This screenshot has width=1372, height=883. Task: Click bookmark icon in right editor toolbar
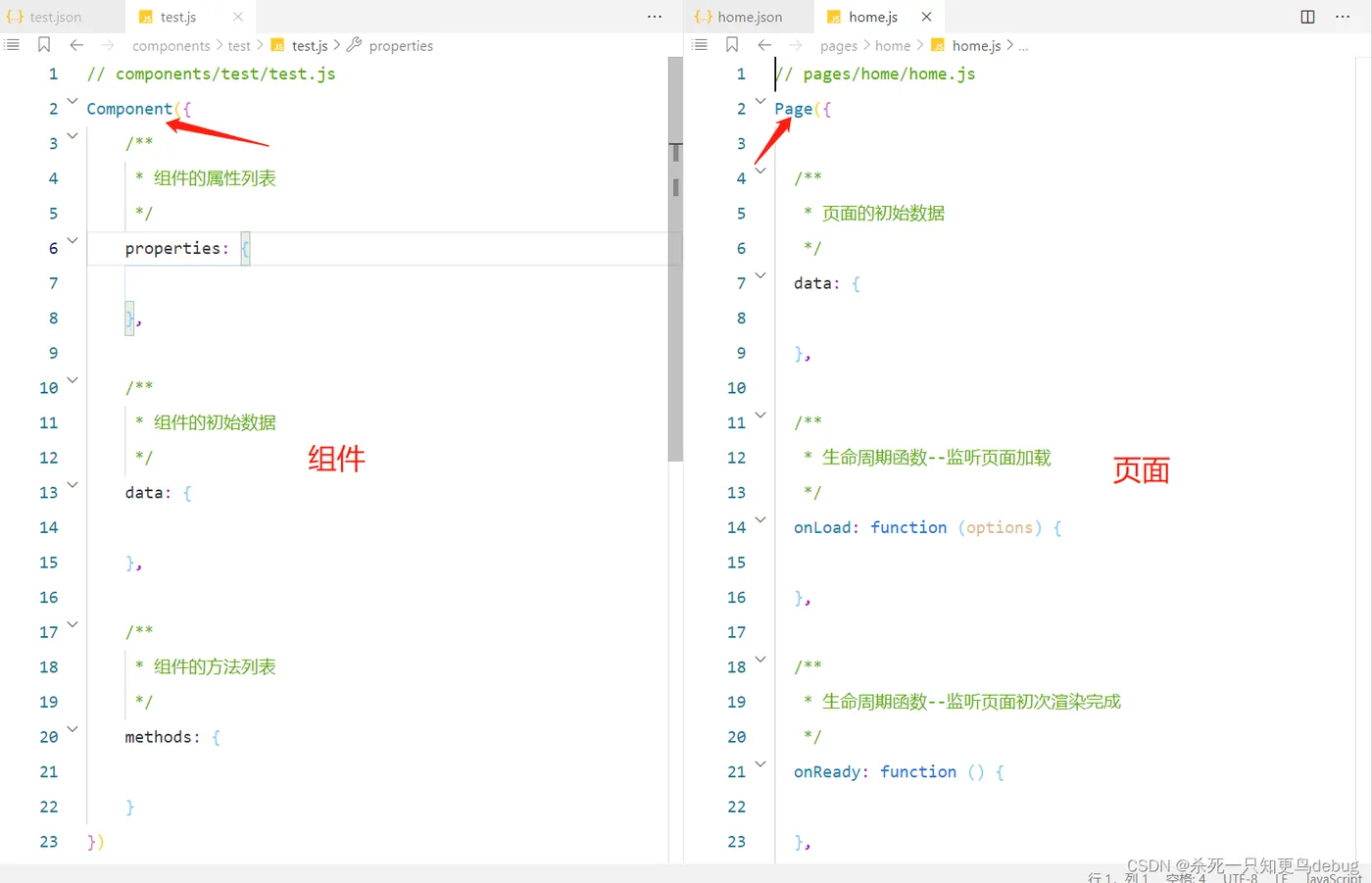click(732, 45)
